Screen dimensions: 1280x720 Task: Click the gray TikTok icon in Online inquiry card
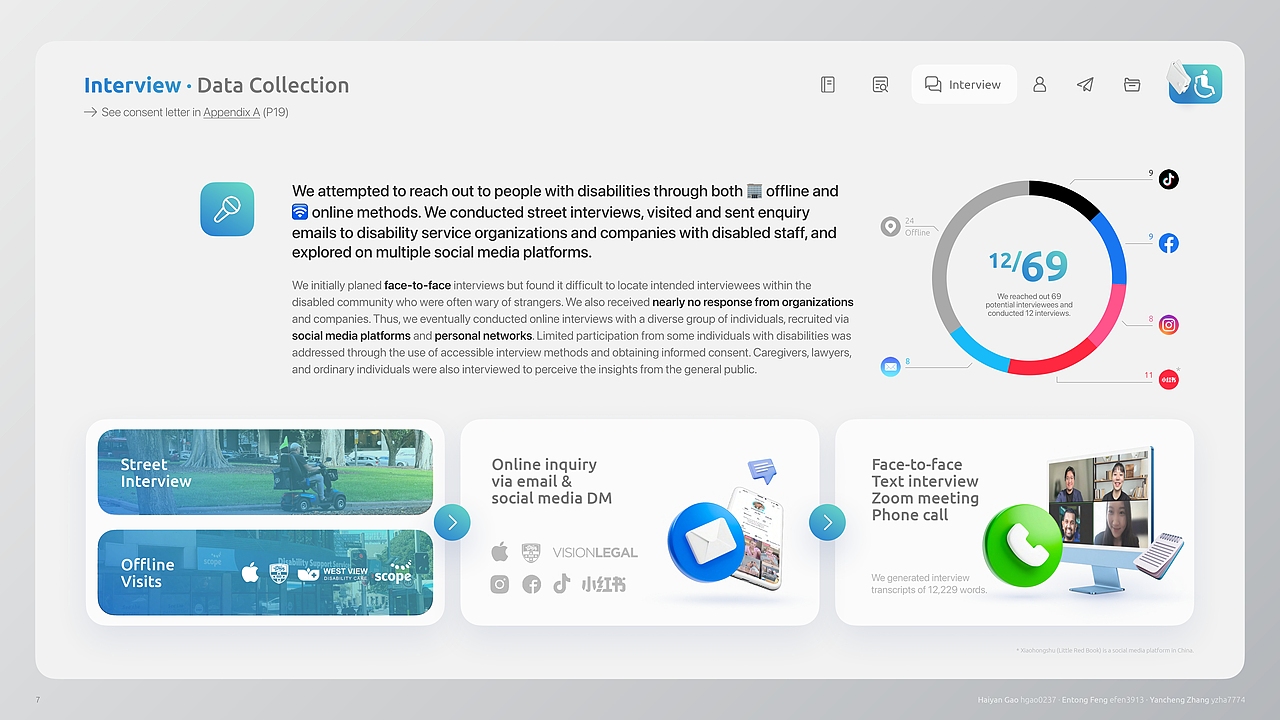(x=562, y=584)
